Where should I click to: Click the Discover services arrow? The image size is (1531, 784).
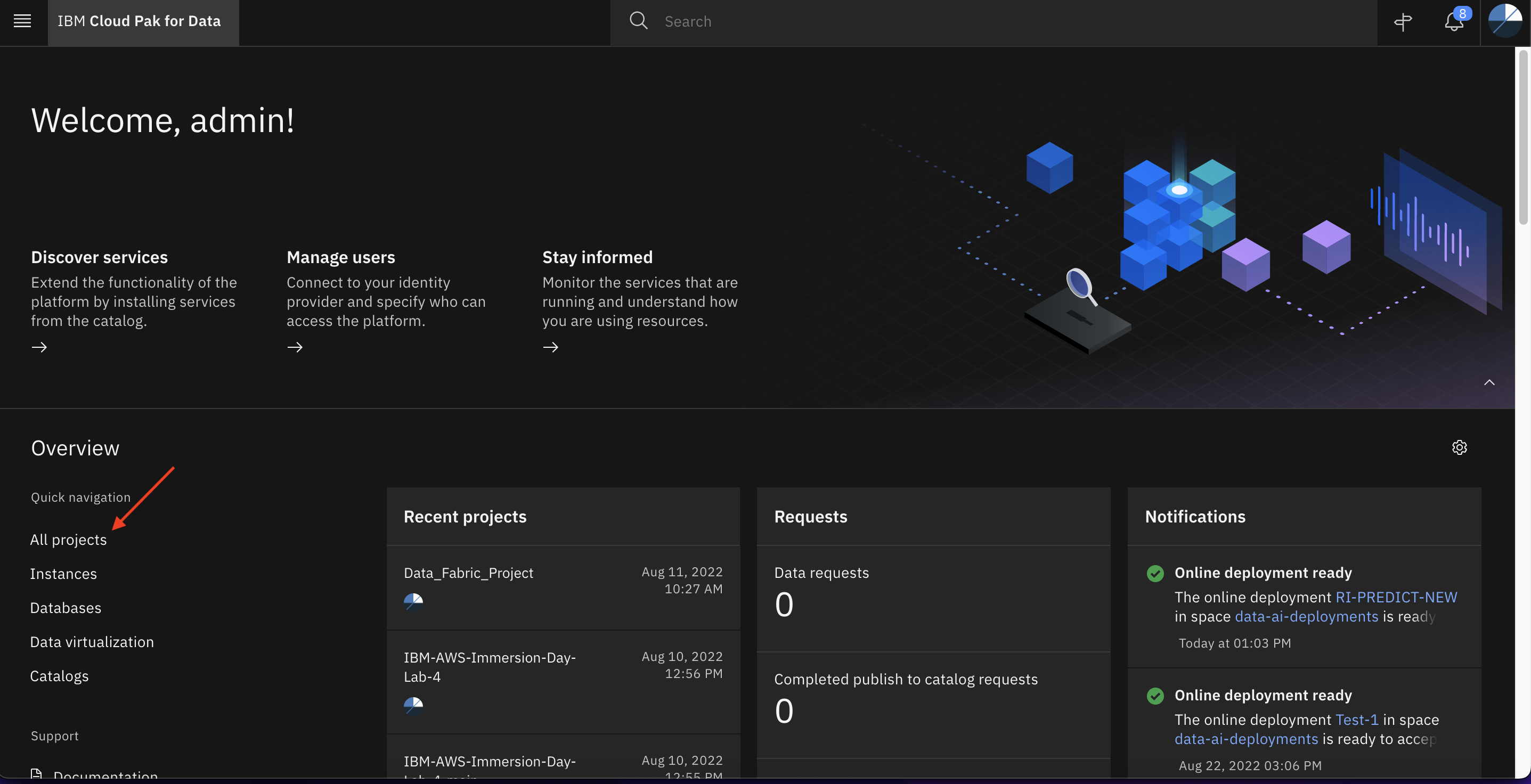click(39, 347)
